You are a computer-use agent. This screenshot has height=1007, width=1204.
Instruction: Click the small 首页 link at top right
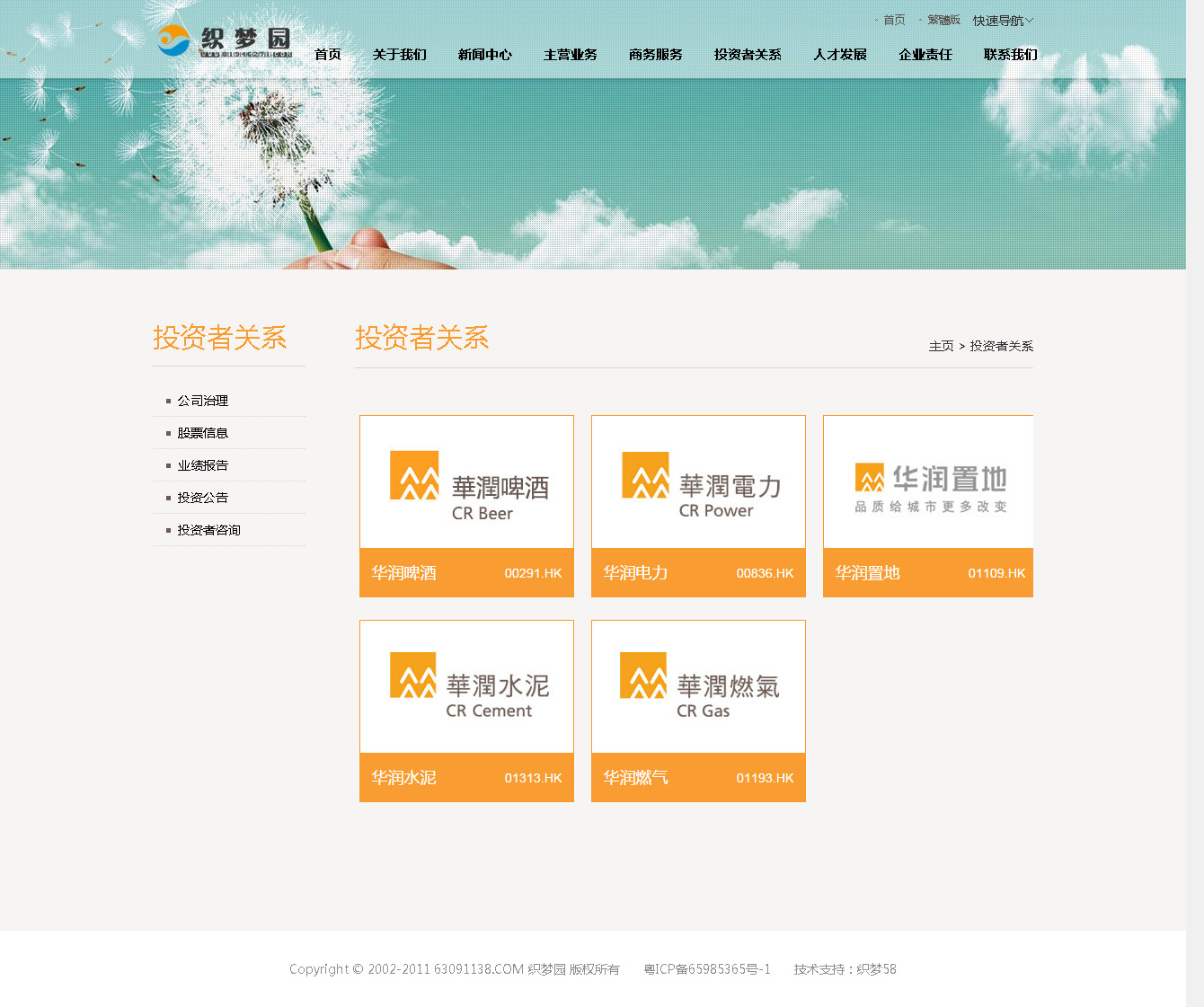click(894, 20)
